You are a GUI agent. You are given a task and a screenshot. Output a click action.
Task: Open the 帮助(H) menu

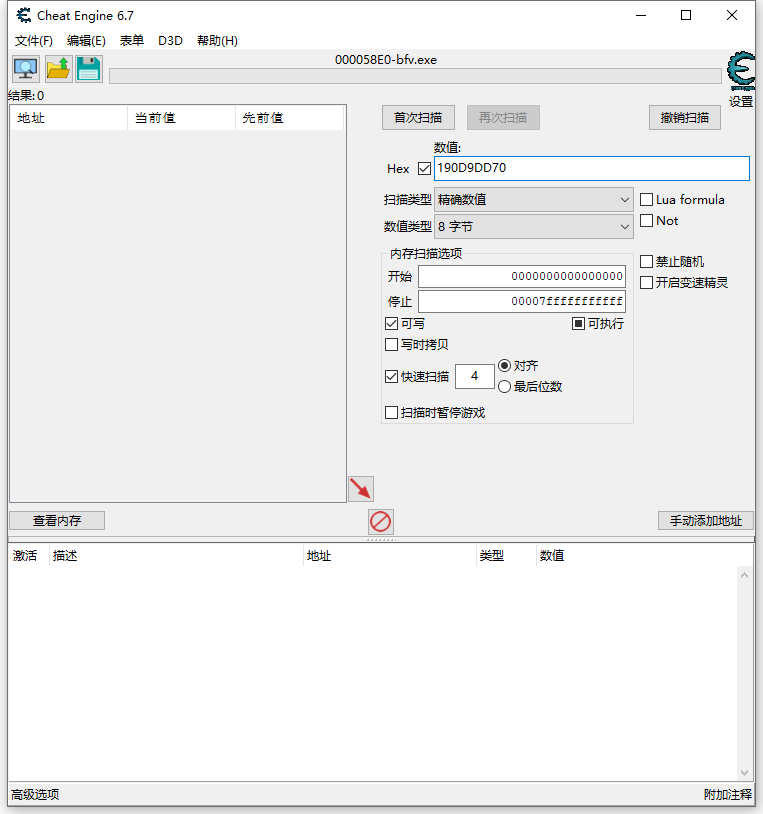(217, 41)
